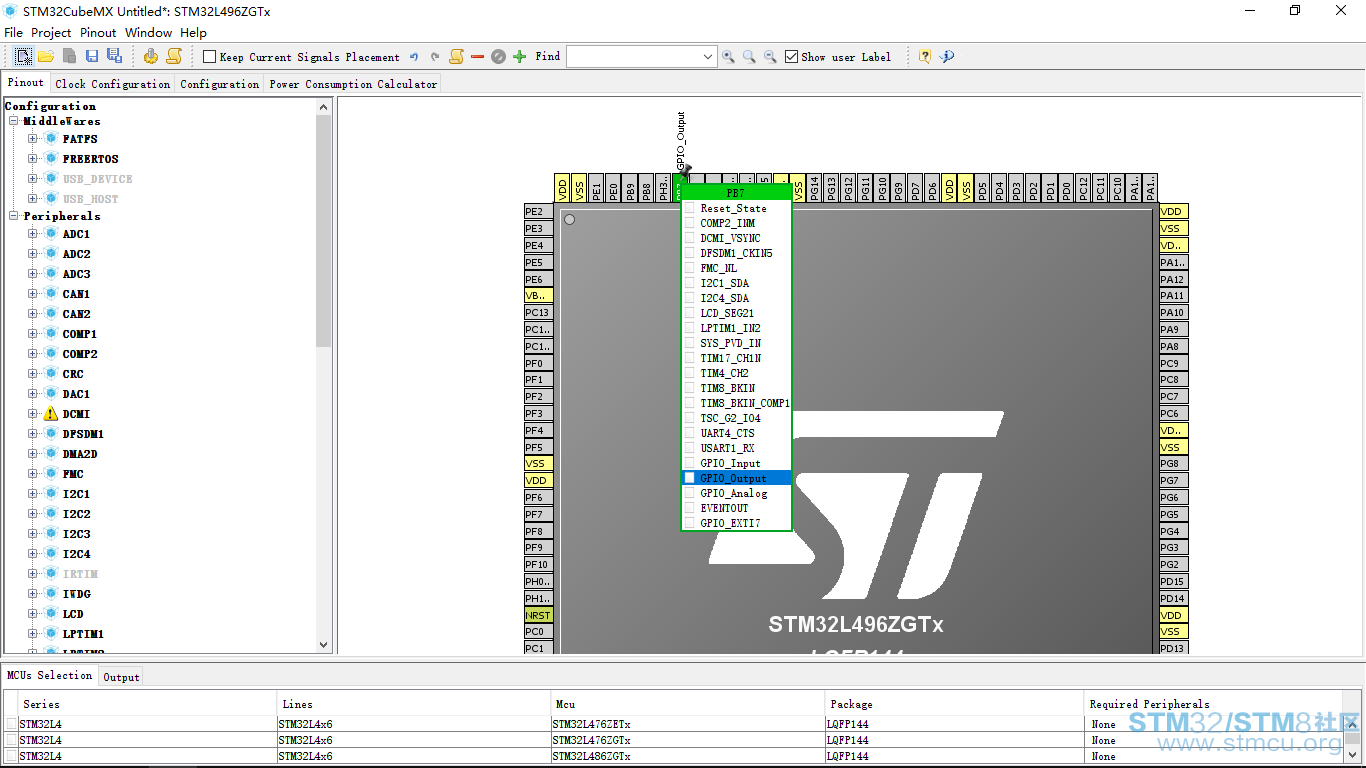Screen dimensions: 1366x768
Task: Expand the COMP2 peripheral node
Action: pyautogui.click(x=33, y=354)
